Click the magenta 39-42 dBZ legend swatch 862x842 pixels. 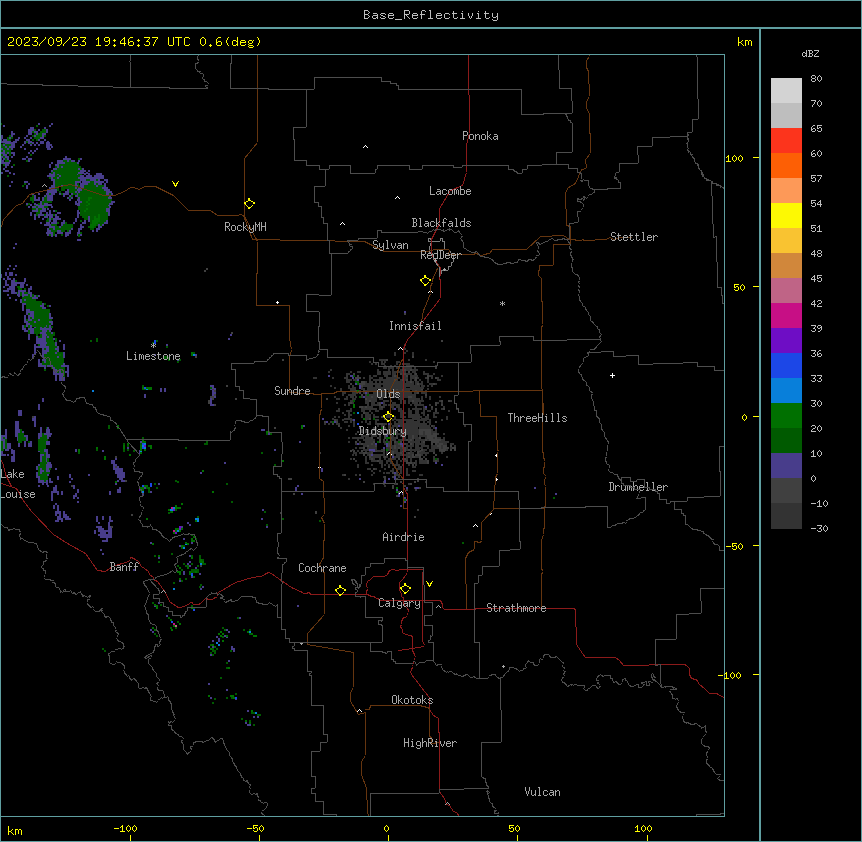(x=786, y=315)
